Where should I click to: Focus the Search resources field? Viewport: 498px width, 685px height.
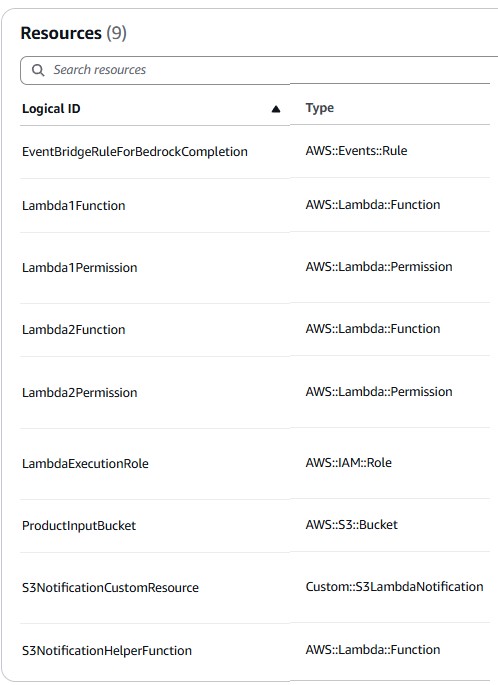tap(259, 70)
